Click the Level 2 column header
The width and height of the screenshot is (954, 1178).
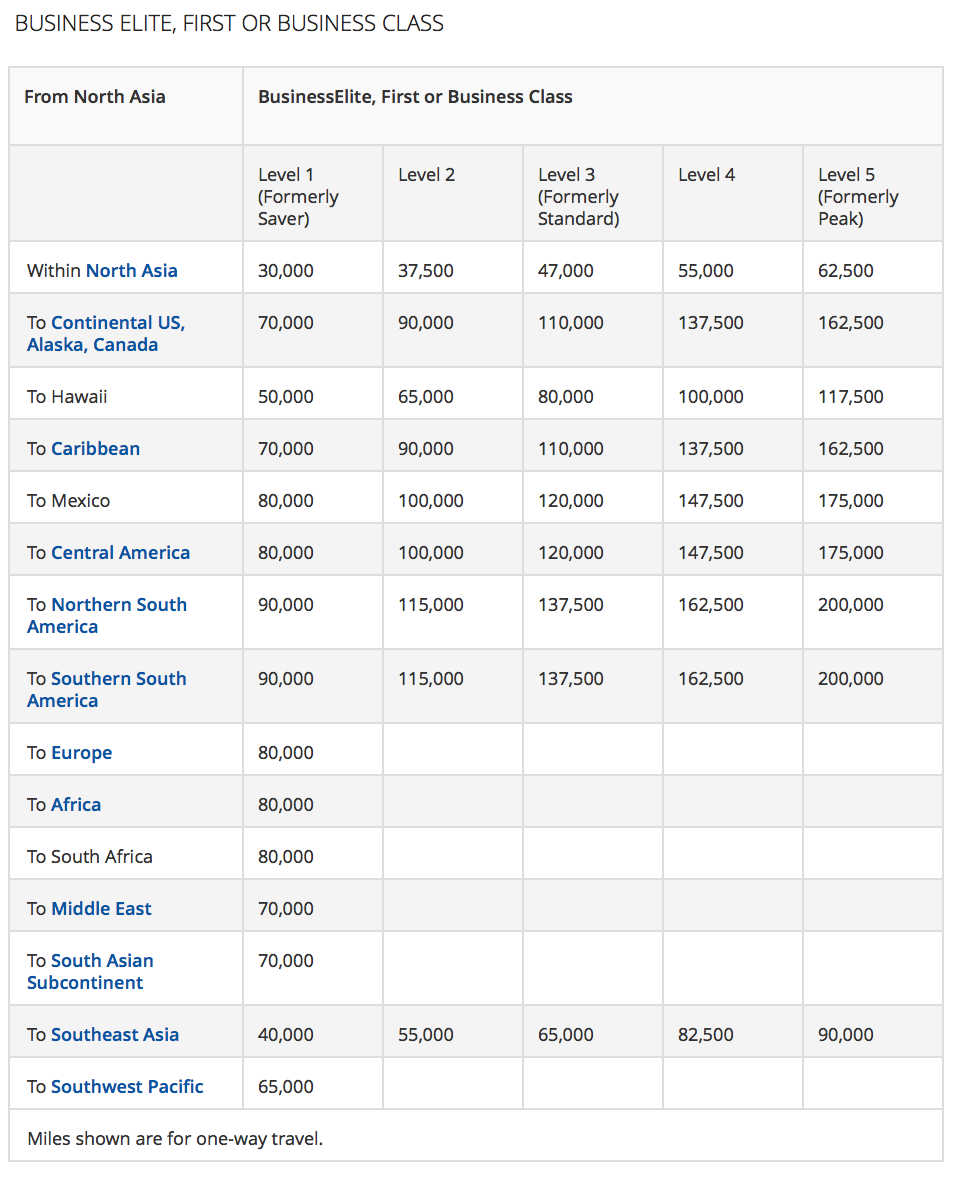pos(426,175)
